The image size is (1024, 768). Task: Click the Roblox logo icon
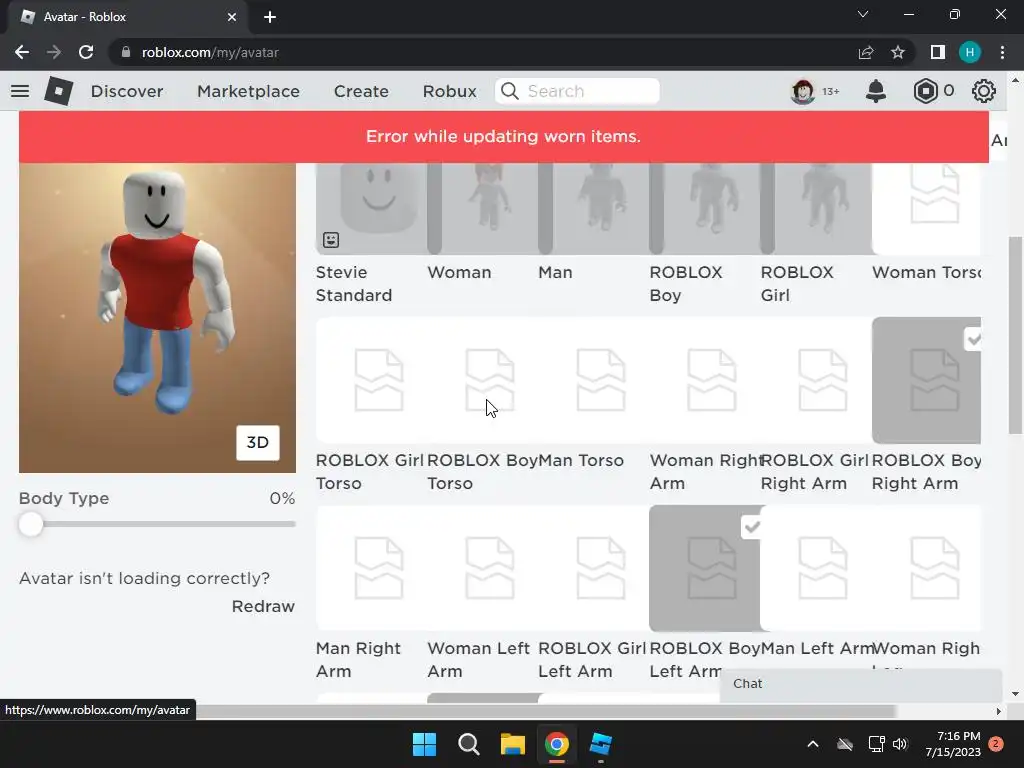pos(59,91)
